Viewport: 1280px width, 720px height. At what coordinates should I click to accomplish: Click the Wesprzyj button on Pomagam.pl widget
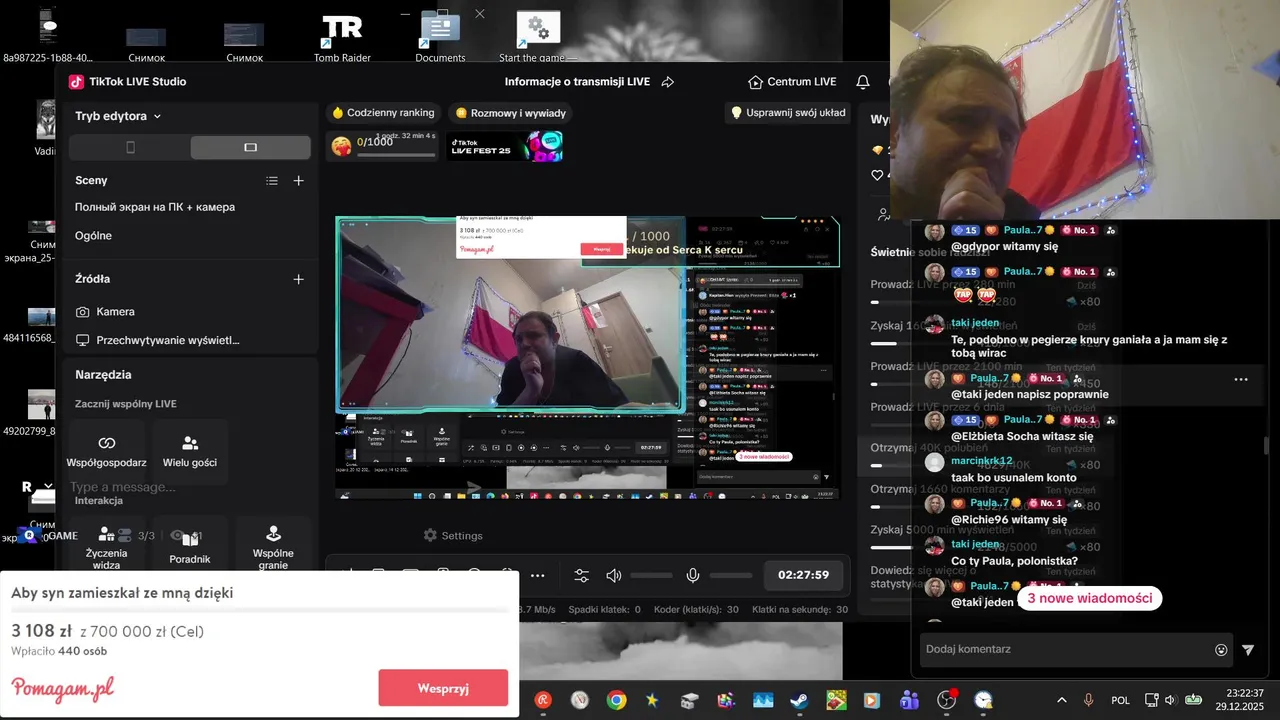(x=443, y=688)
